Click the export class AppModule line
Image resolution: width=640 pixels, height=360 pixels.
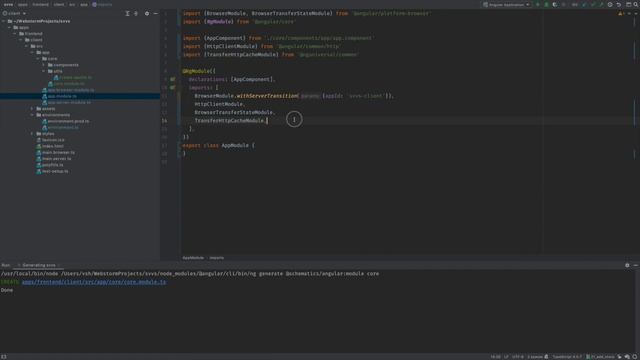(218, 145)
